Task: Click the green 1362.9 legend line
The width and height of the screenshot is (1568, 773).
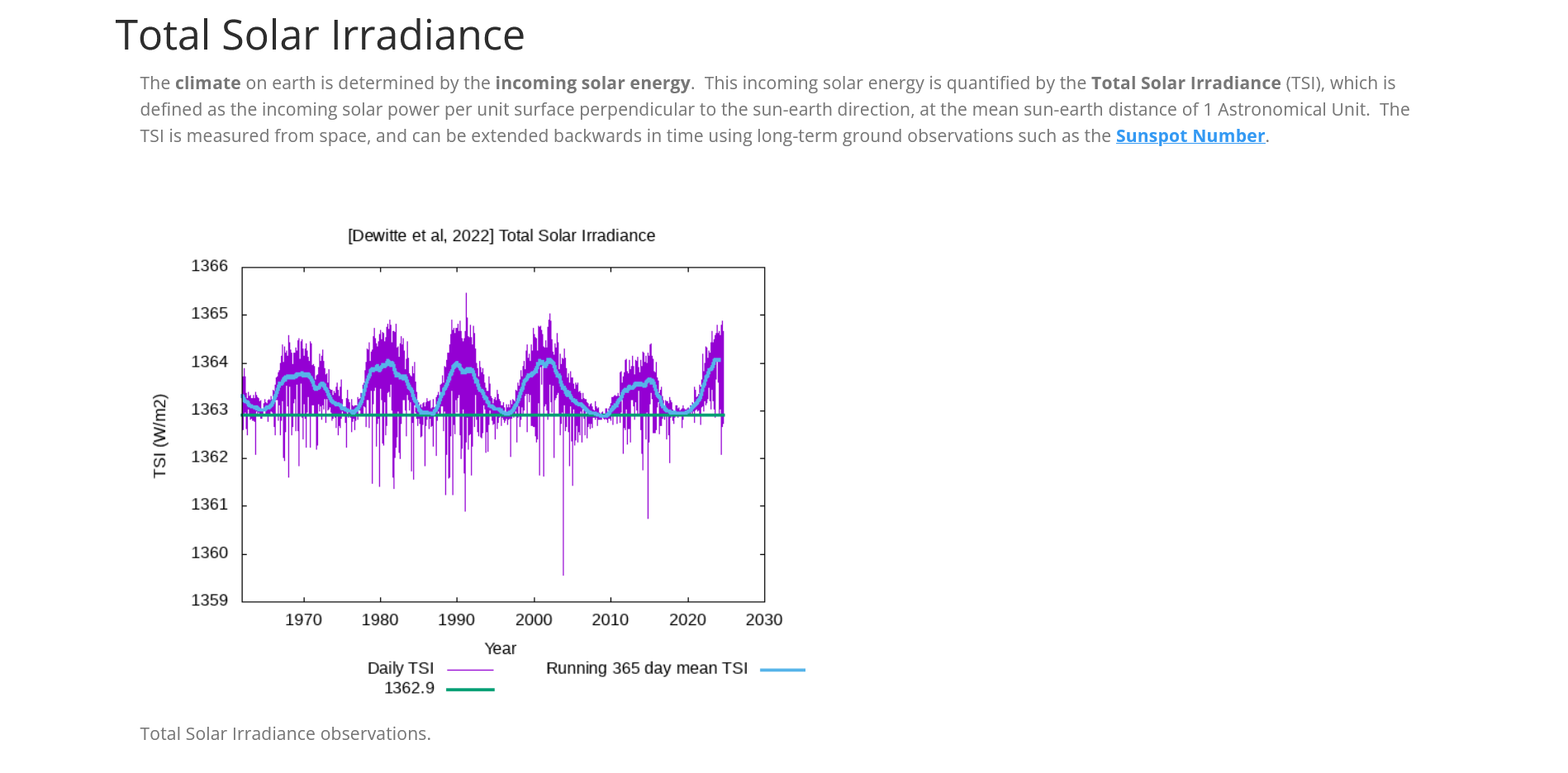Action: click(470, 690)
